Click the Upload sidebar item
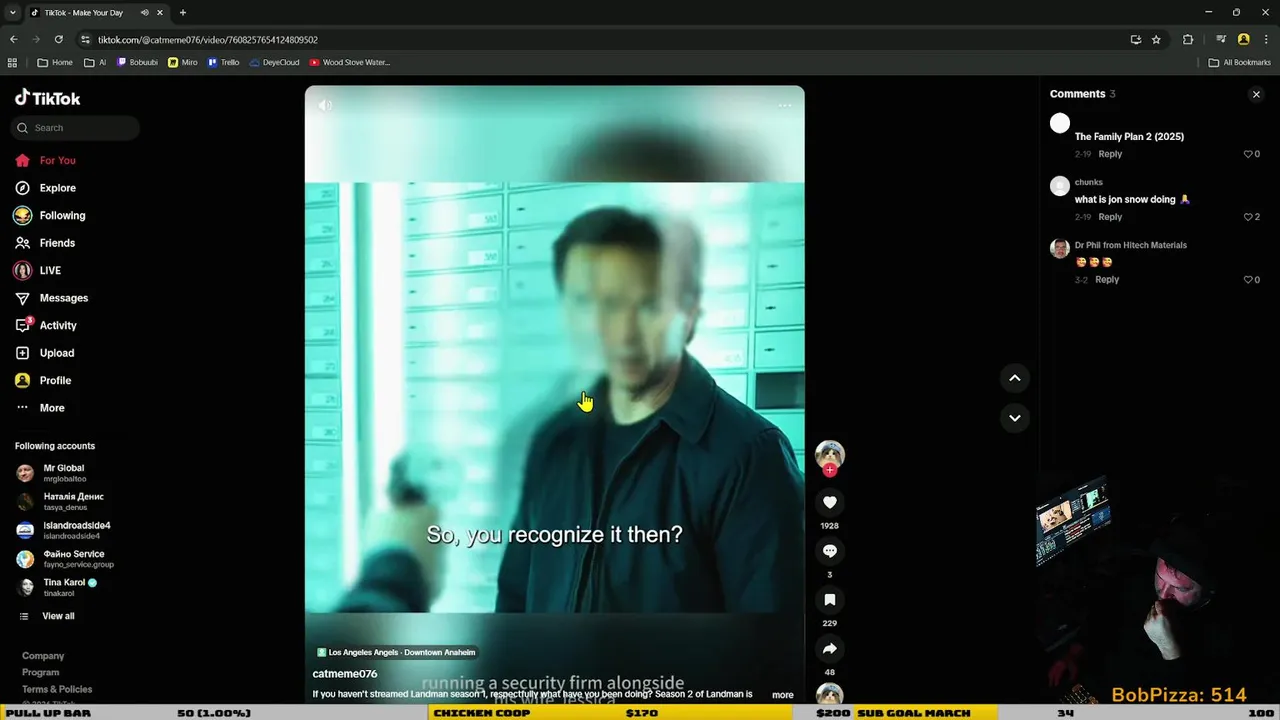The height and width of the screenshot is (720, 1280). tap(45, 353)
